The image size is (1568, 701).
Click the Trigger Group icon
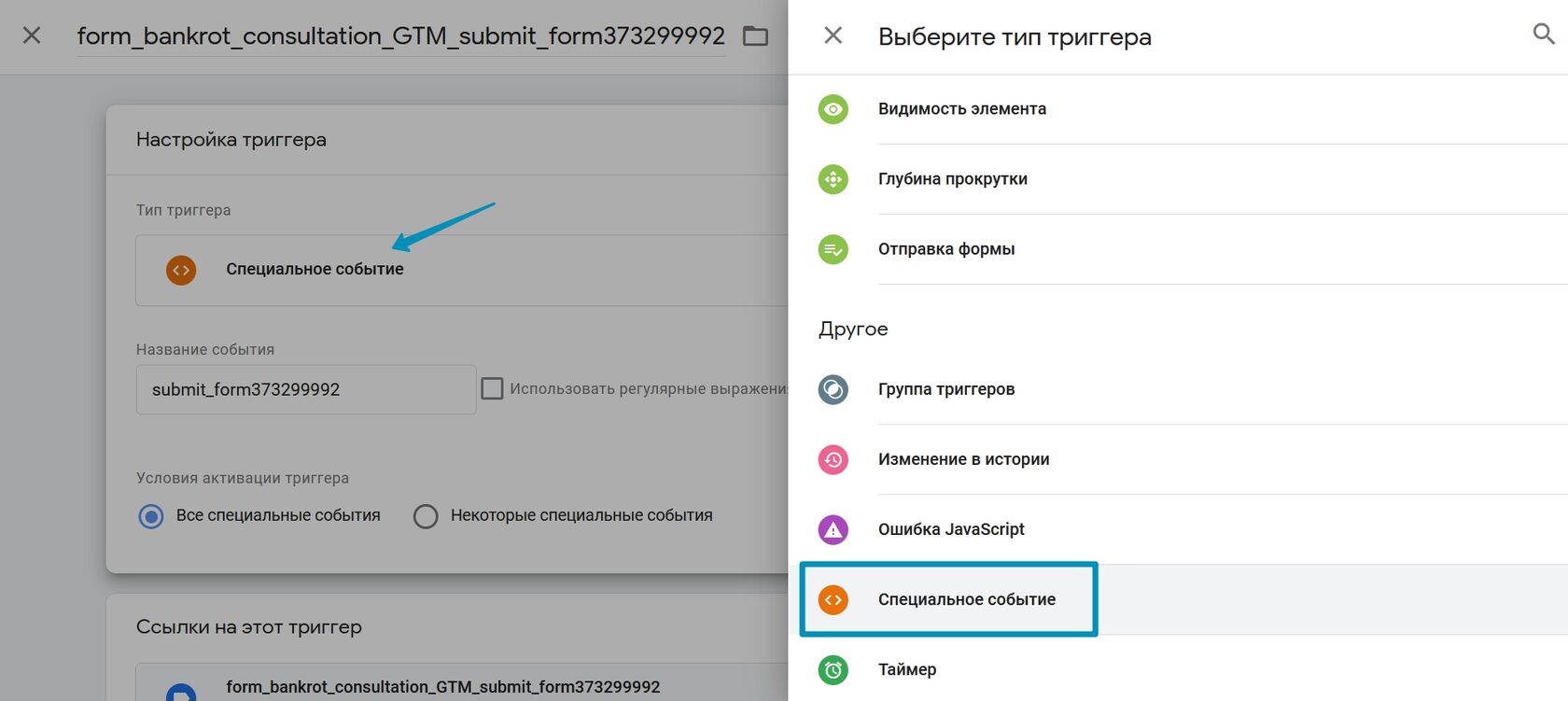pos(833,389)
